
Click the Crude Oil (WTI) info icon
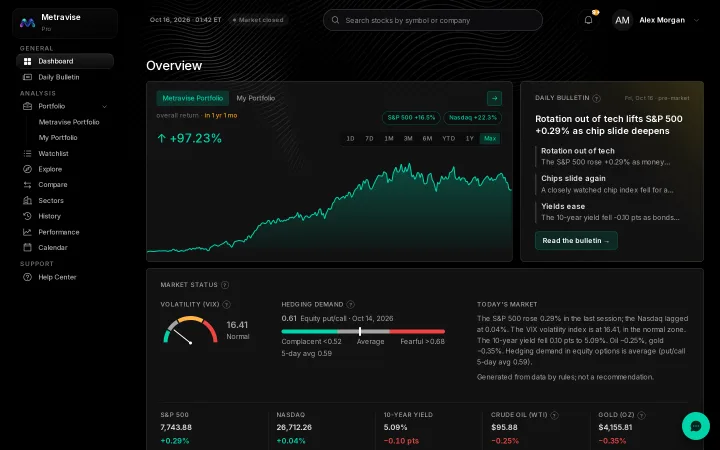[x=554, y=415]
